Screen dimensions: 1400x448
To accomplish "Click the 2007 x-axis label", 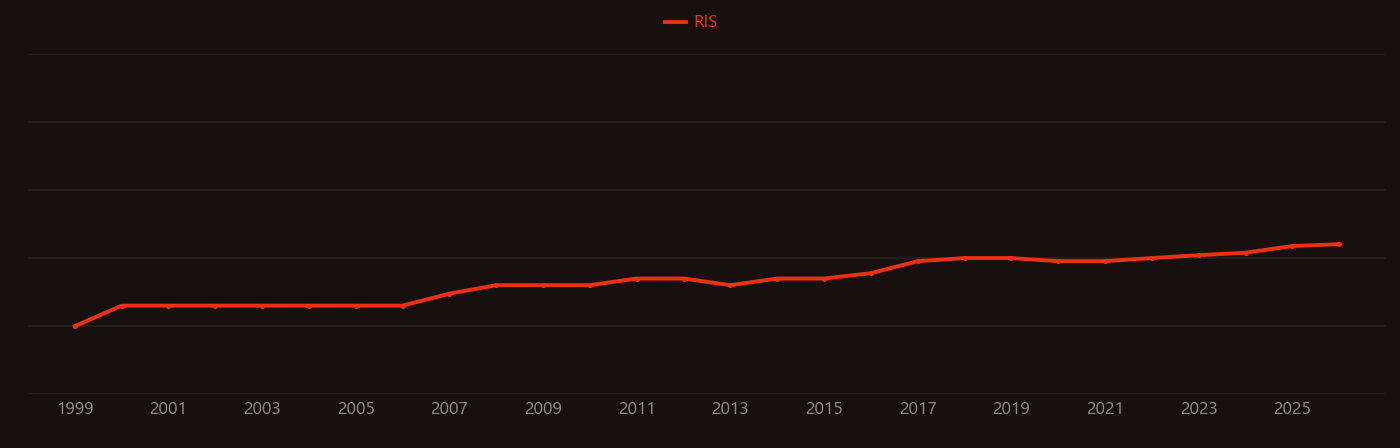I will (449, 409).
